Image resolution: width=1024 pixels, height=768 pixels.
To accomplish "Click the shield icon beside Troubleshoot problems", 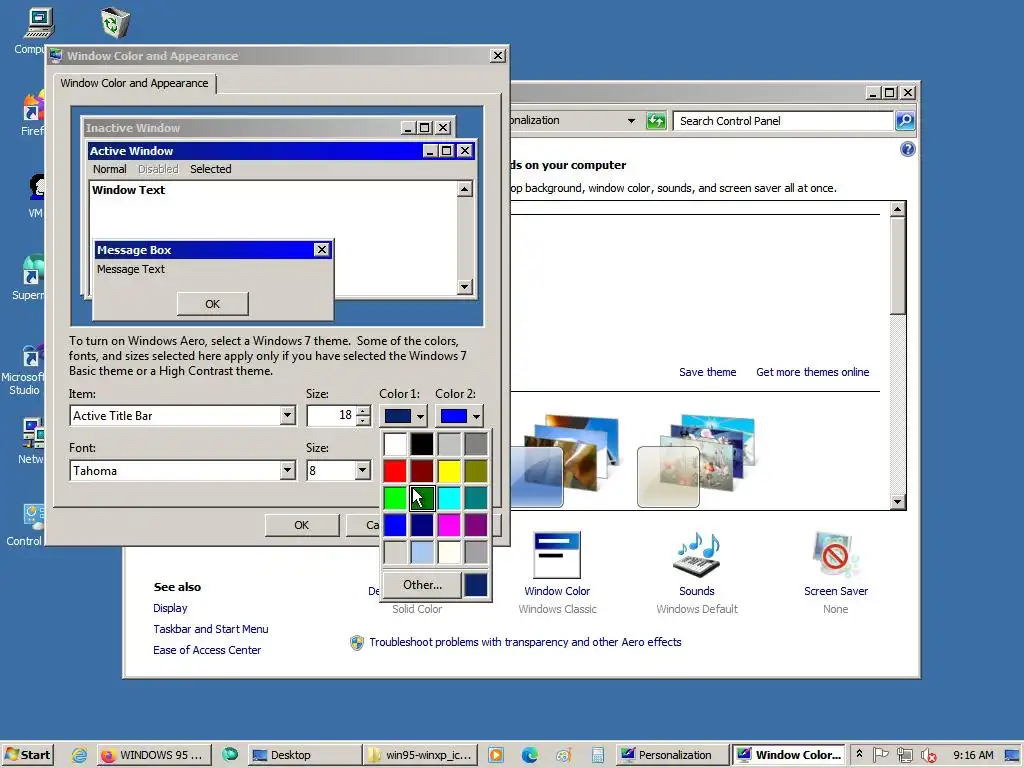I will point(357,643).
